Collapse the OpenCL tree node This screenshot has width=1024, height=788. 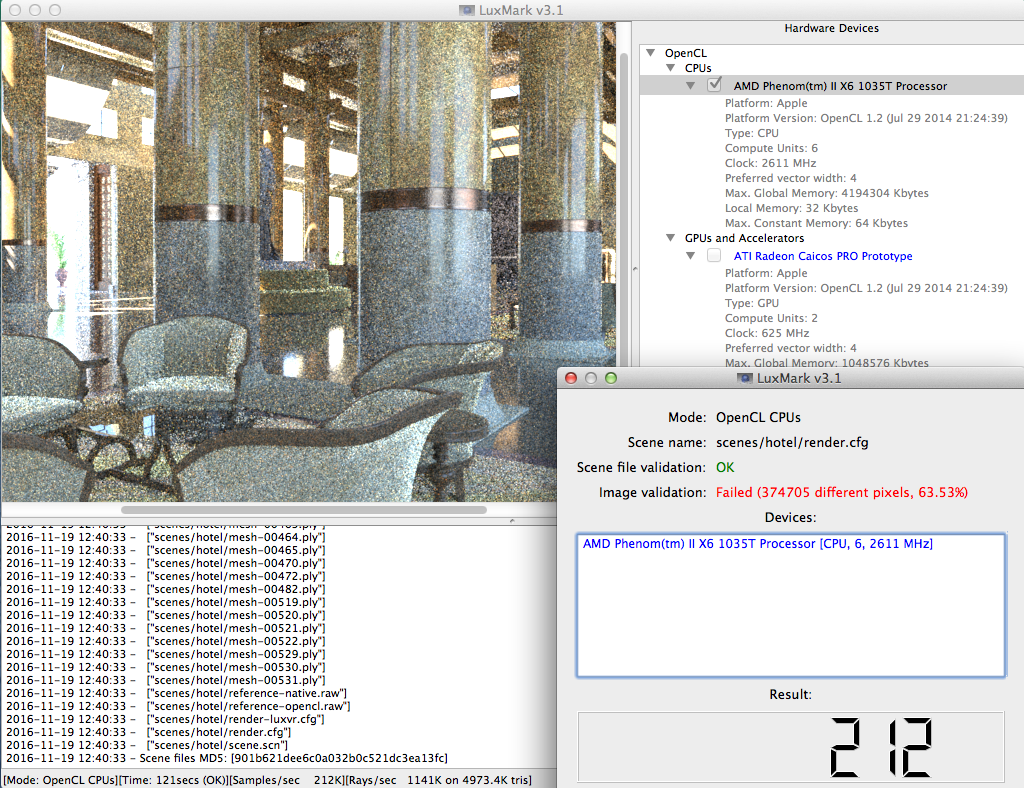[x=651, y=52]
